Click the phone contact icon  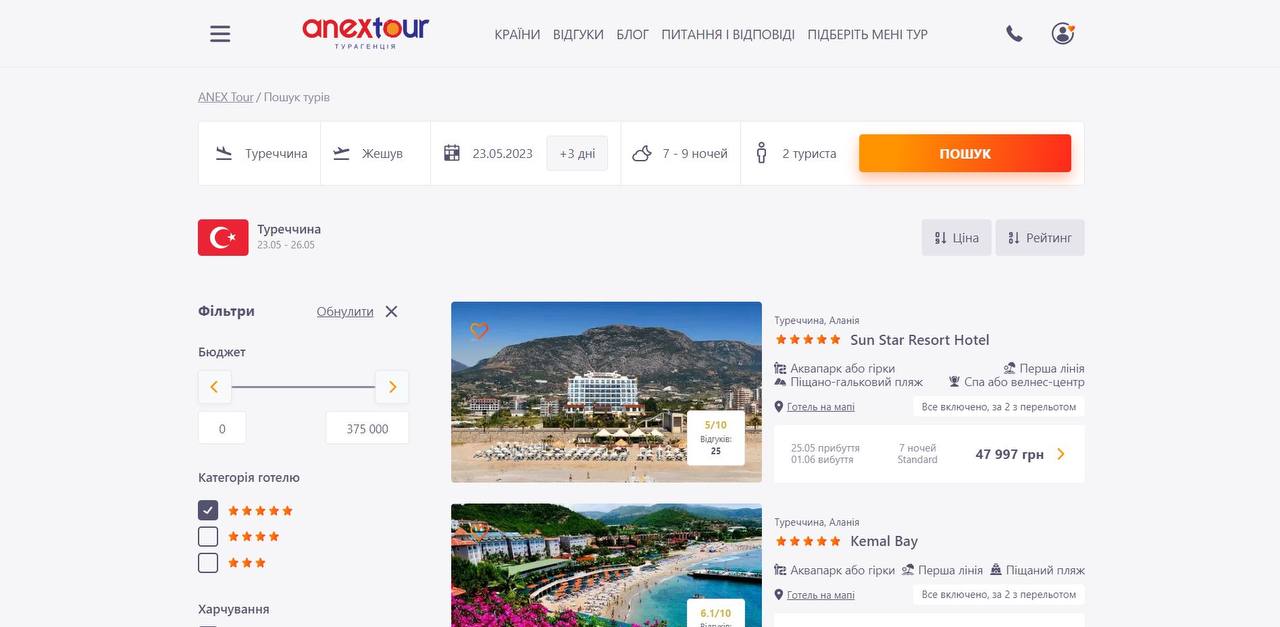pyautogui.click(x=1014, y=34)
